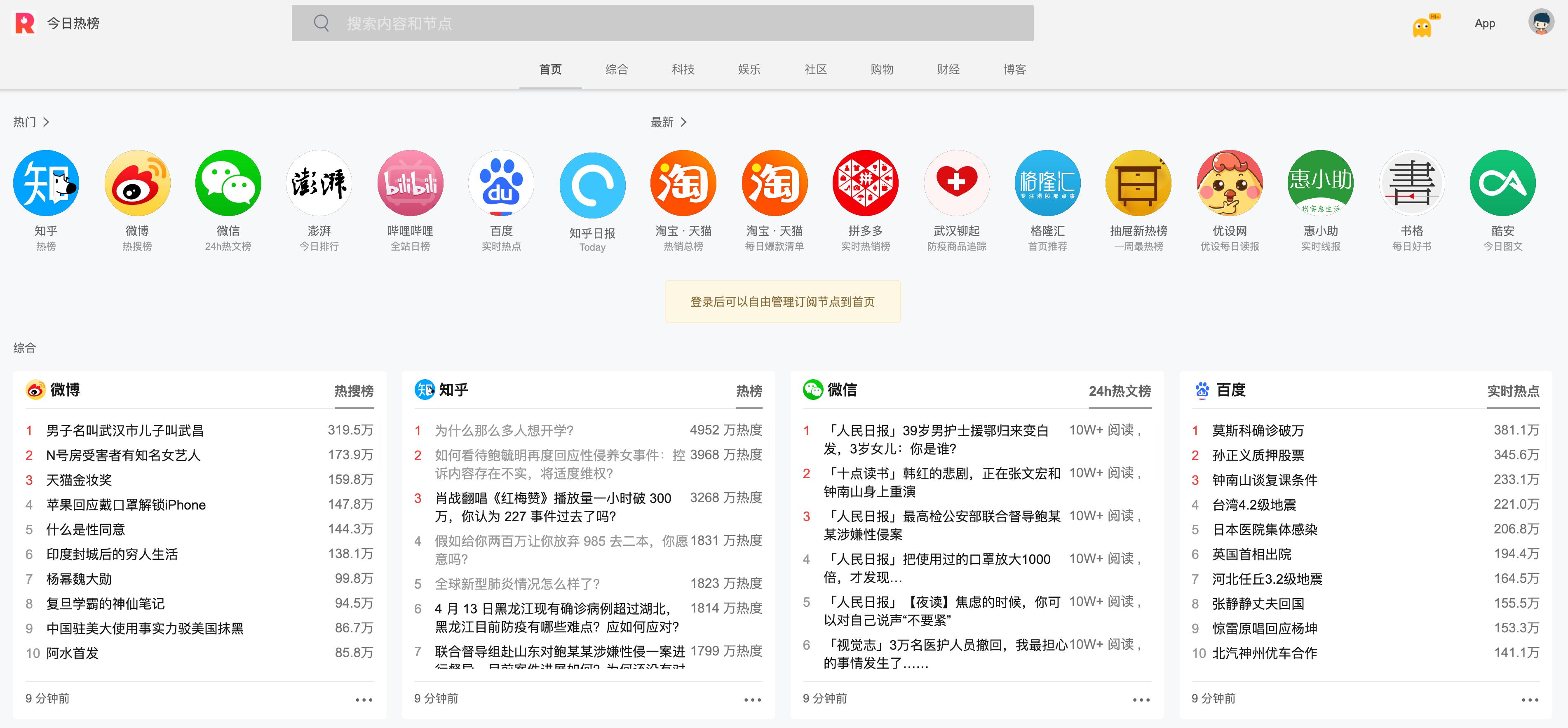Screen dimensions: 1568x728
Task: Select the 微博热搜榜 node icon
Action: coord(137,182)
